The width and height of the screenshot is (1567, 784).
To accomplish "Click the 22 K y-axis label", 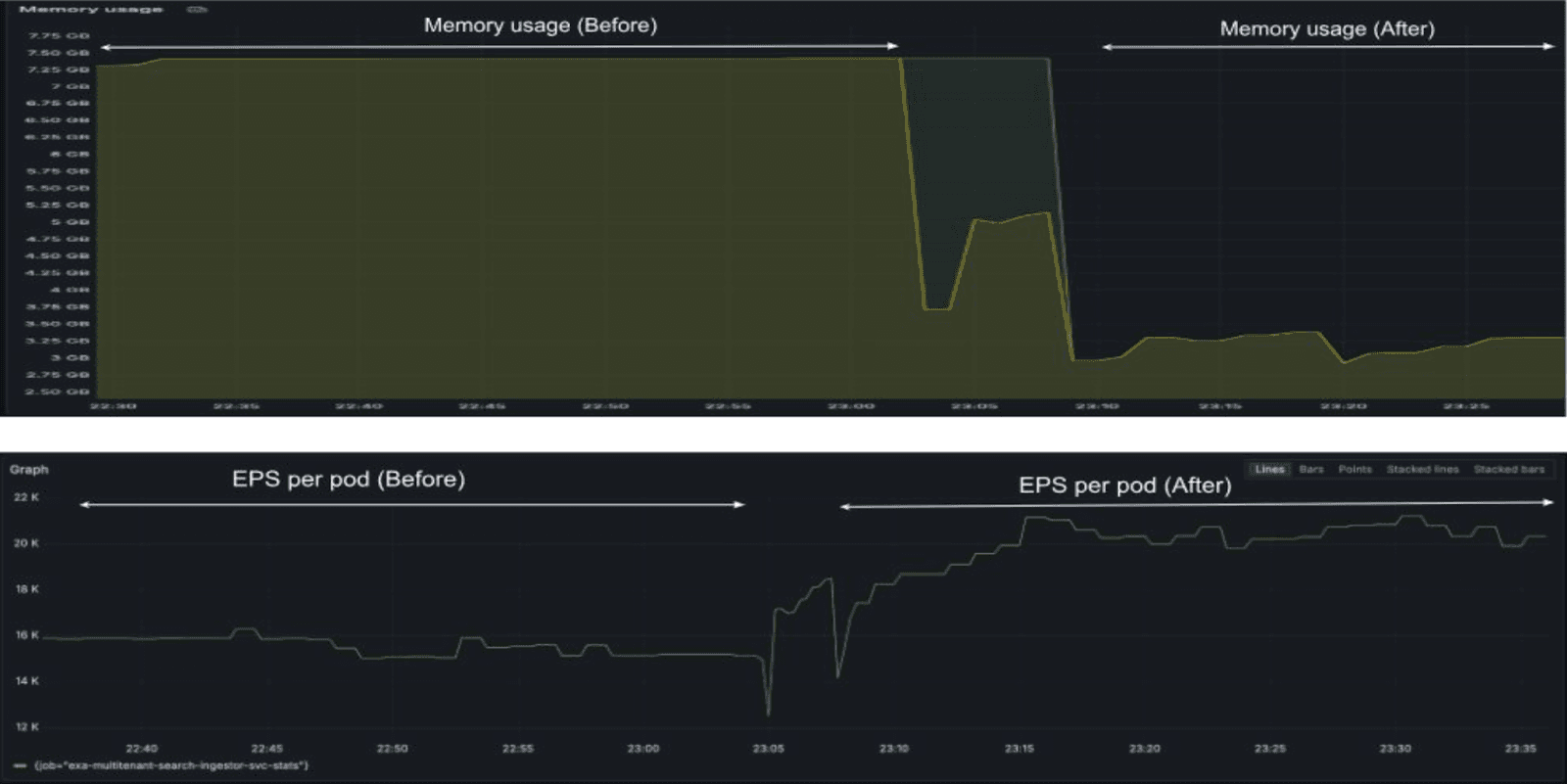I will [x=26, y=497].
